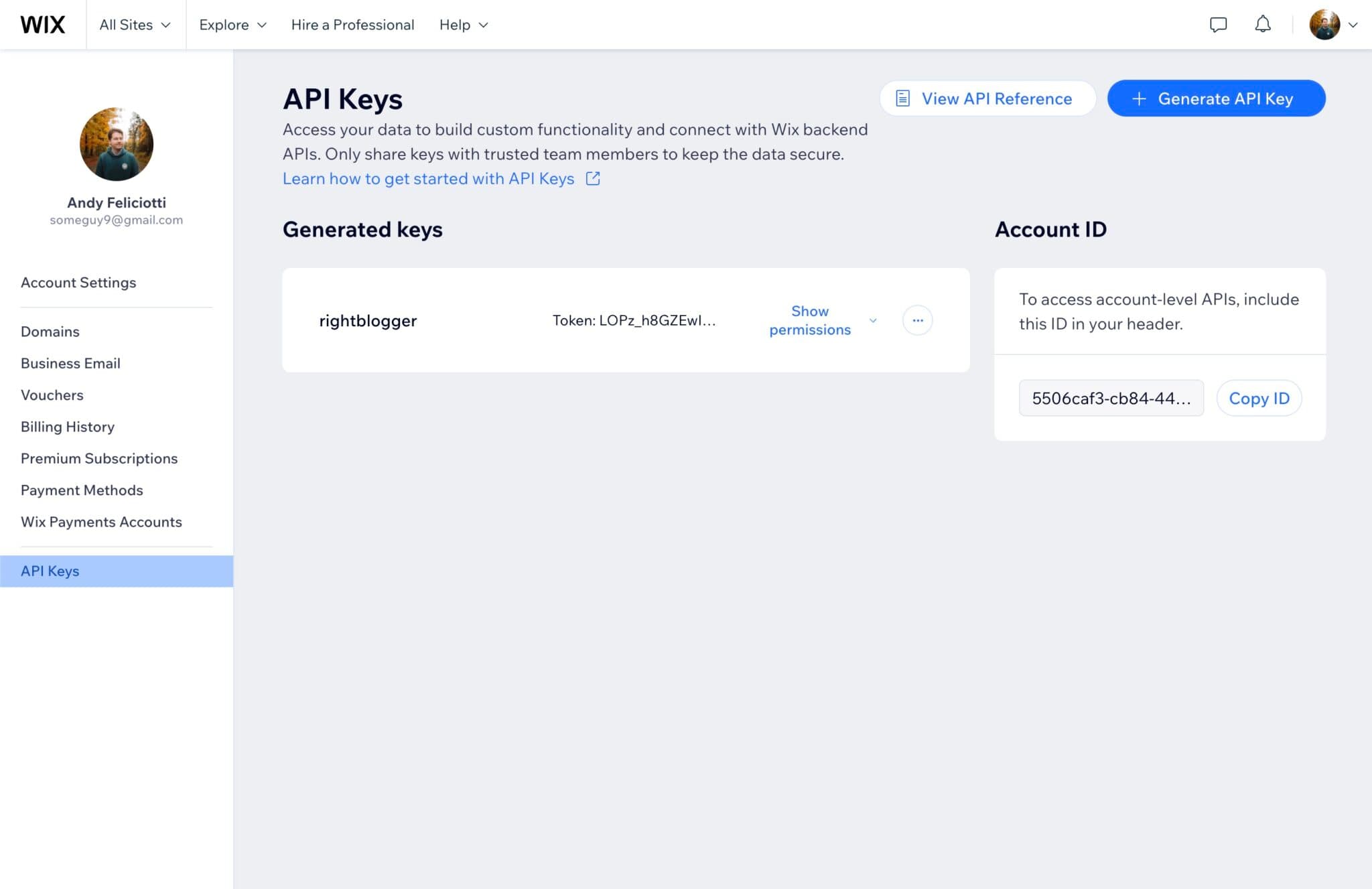
Task: Click the Generate API Key button
Action: 1215,98
